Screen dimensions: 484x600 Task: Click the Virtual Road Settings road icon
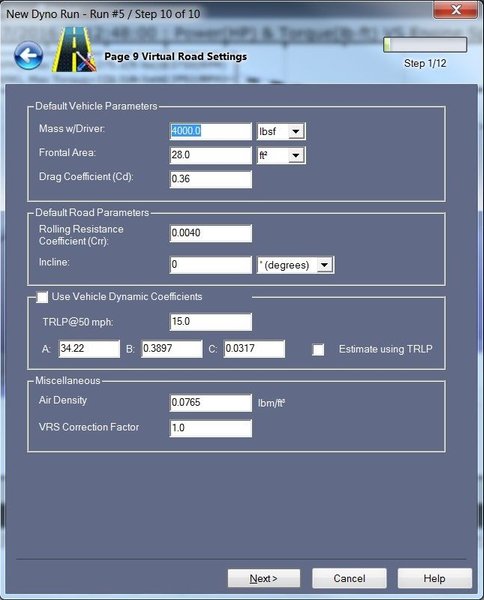[x=74, y=50]
